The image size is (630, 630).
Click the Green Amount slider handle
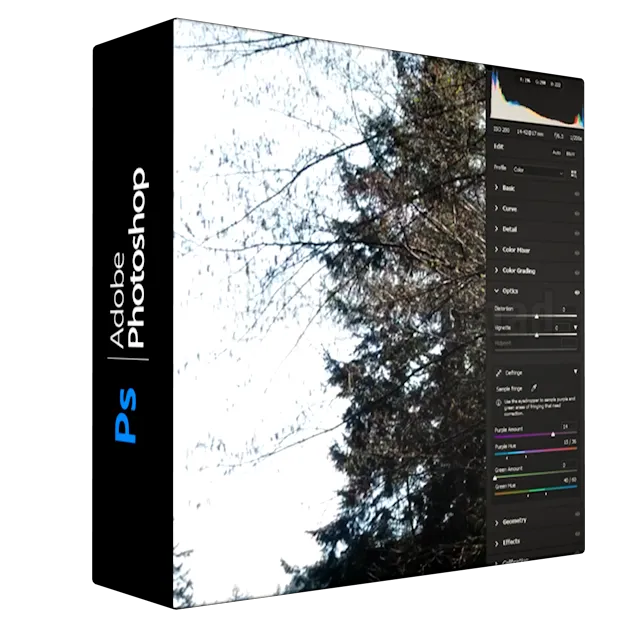(495, 478)
